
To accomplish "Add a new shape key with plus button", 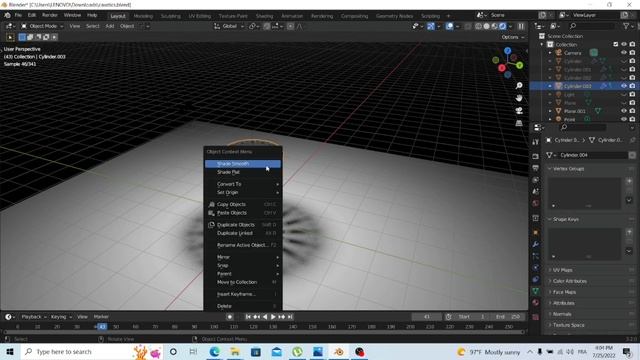I will pos(629,232).
